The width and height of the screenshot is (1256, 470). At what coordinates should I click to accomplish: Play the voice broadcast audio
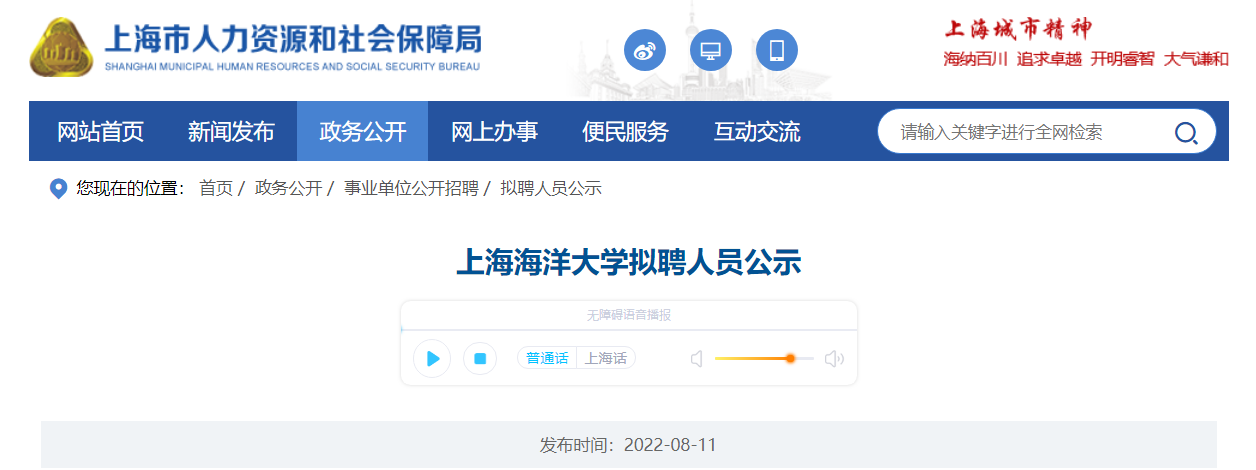coord(432,358)
